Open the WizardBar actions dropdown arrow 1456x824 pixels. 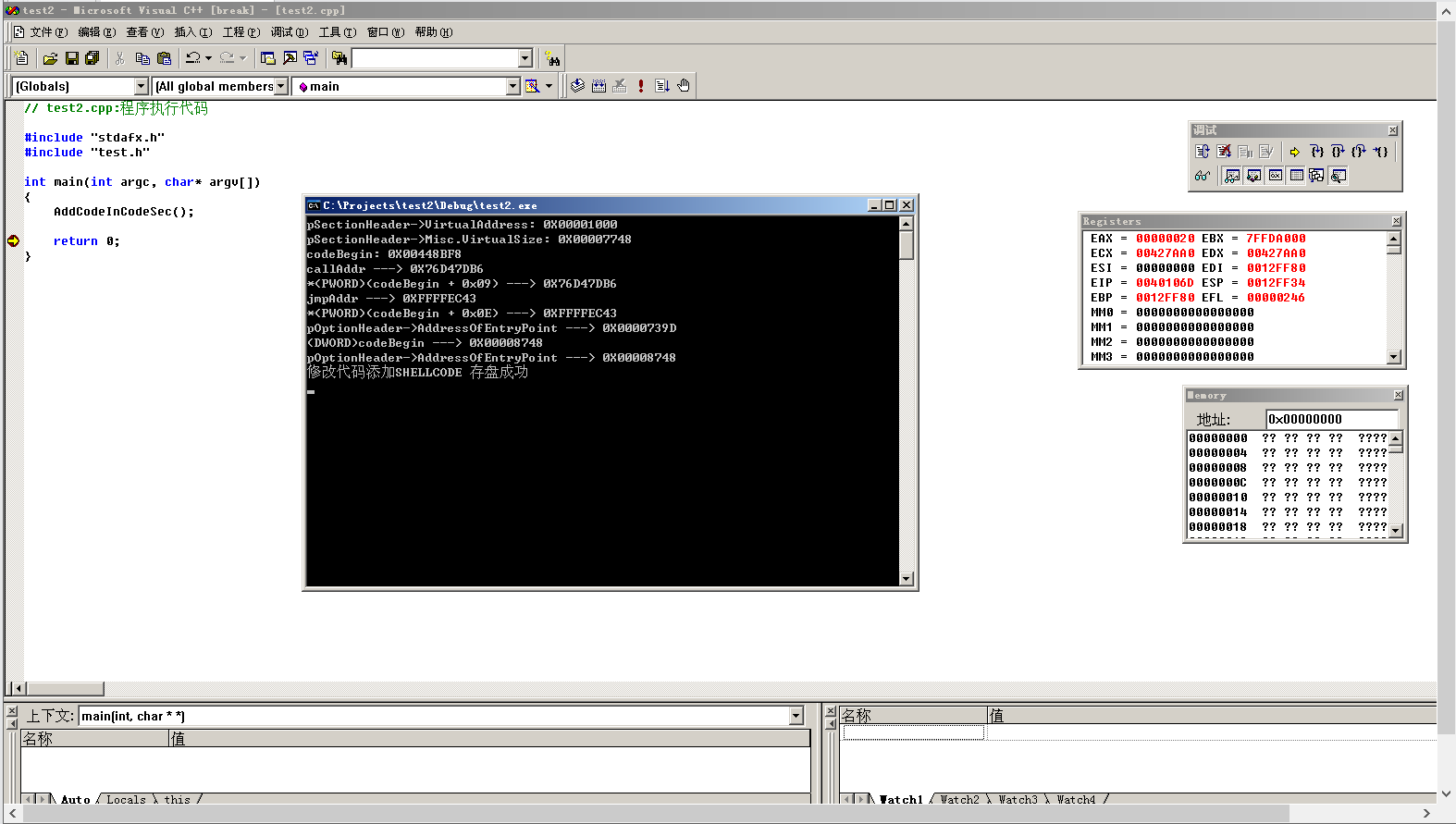pos(549,86)
